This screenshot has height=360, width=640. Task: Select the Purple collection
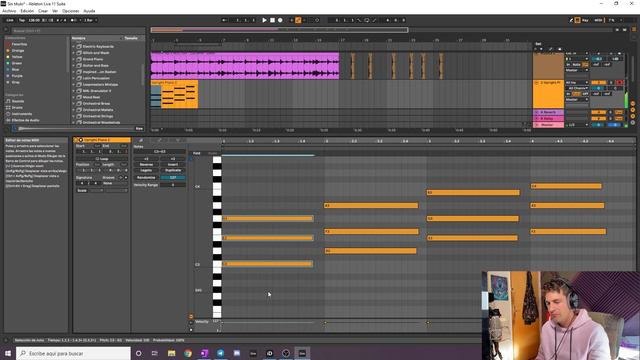17,76
